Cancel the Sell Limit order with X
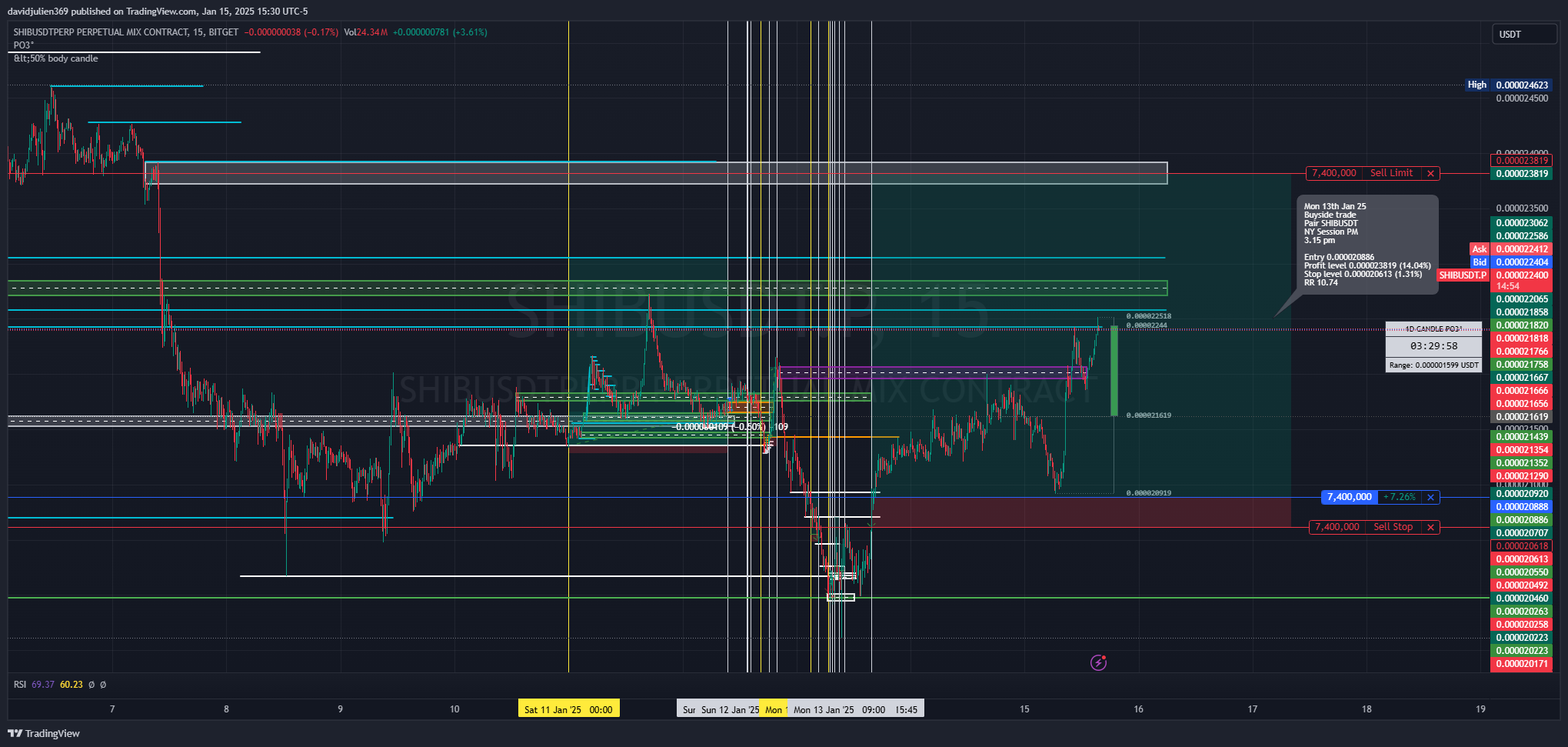The image size is (1568, 747). tap(1430, 173)
